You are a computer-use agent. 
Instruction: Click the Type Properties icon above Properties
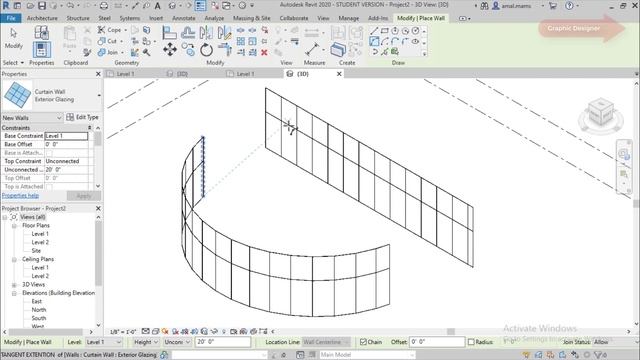[x=42, y=32]
